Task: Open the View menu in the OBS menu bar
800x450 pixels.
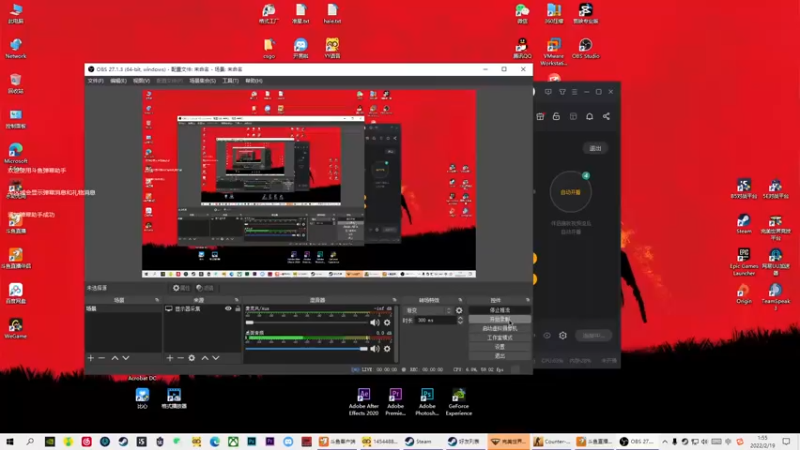Action: 141,81
